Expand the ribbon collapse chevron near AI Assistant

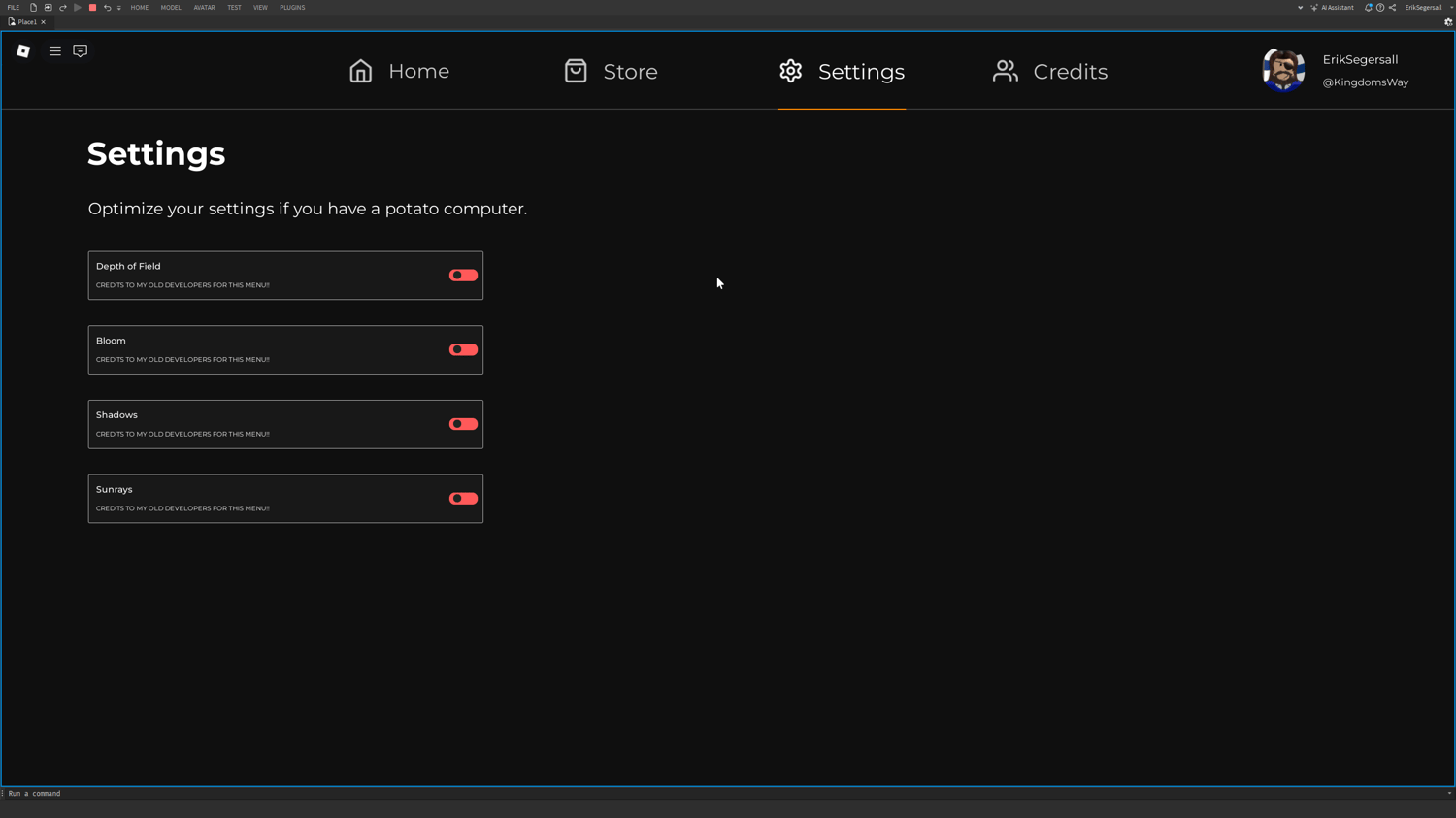pyautogui.click(x=1300, y=8)
